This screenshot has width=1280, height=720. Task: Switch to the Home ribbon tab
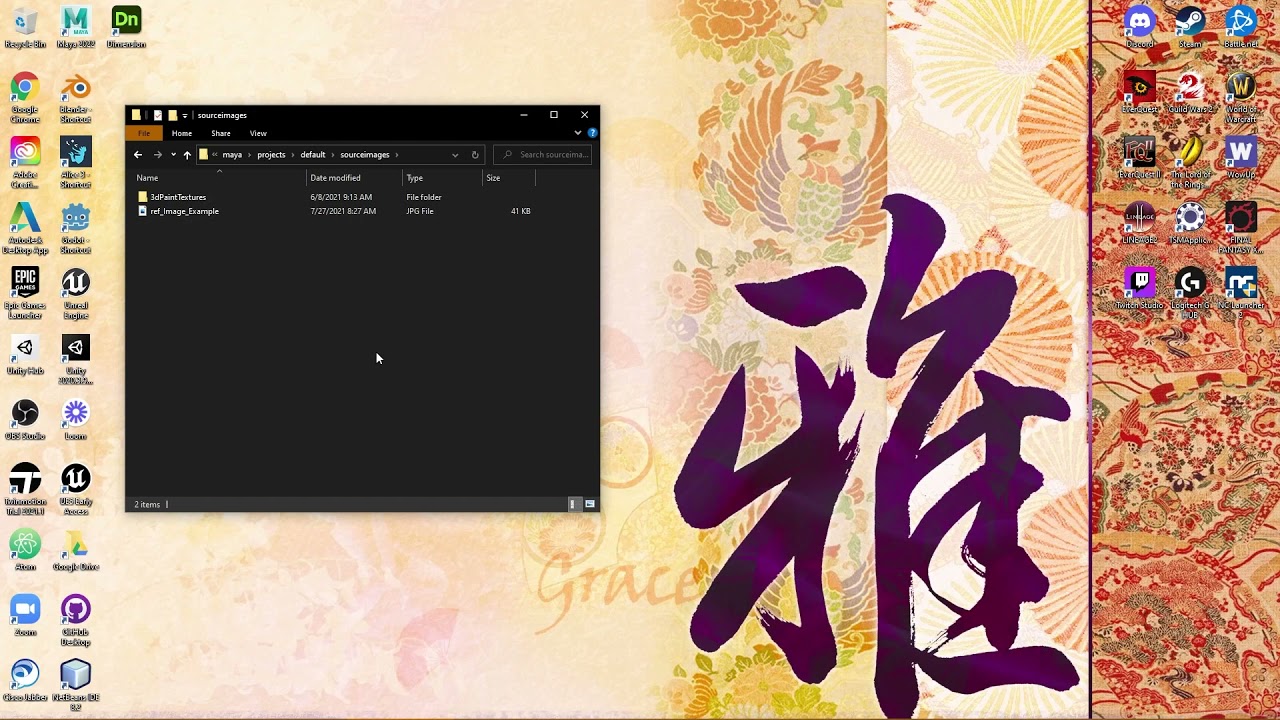pyautogui.click(x=181, y=133)
